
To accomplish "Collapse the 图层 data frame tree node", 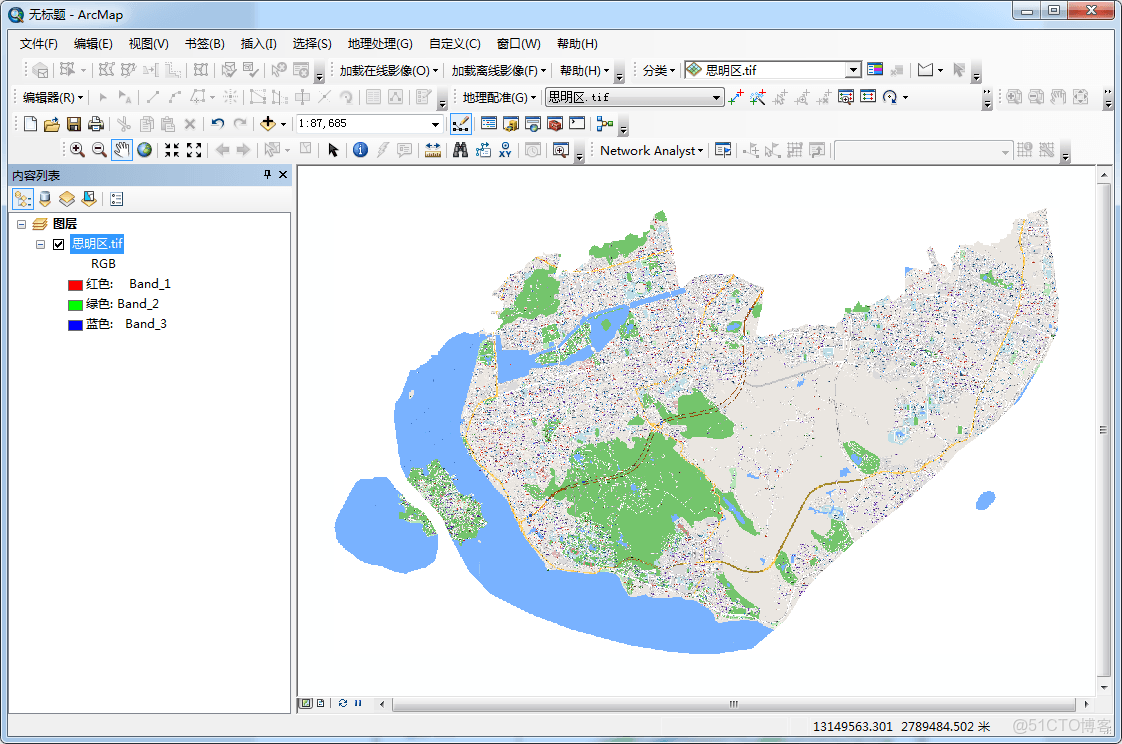I will click(x=21, y=224).
